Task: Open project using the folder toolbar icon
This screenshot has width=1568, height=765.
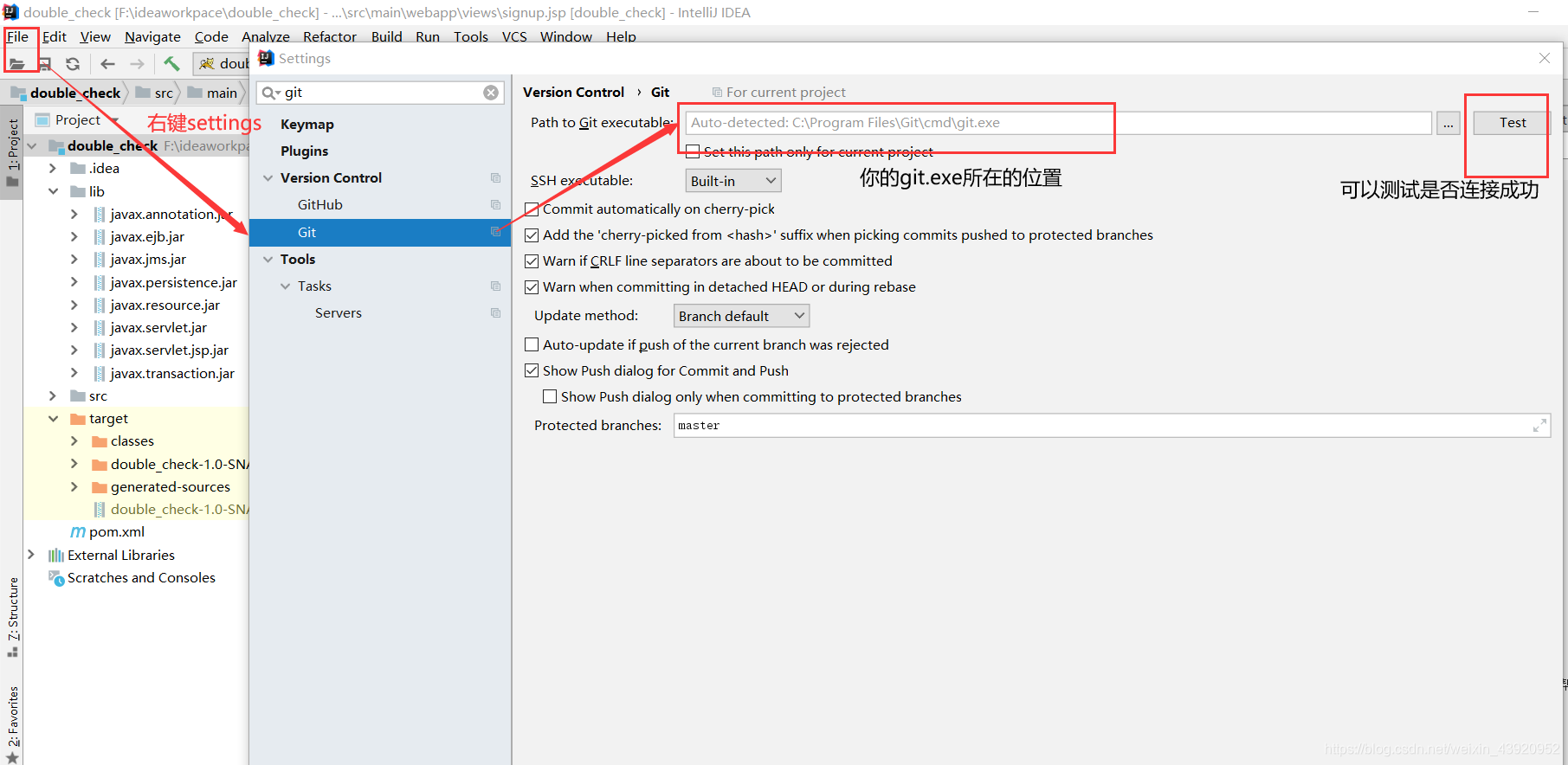Action: pos(16,64)
